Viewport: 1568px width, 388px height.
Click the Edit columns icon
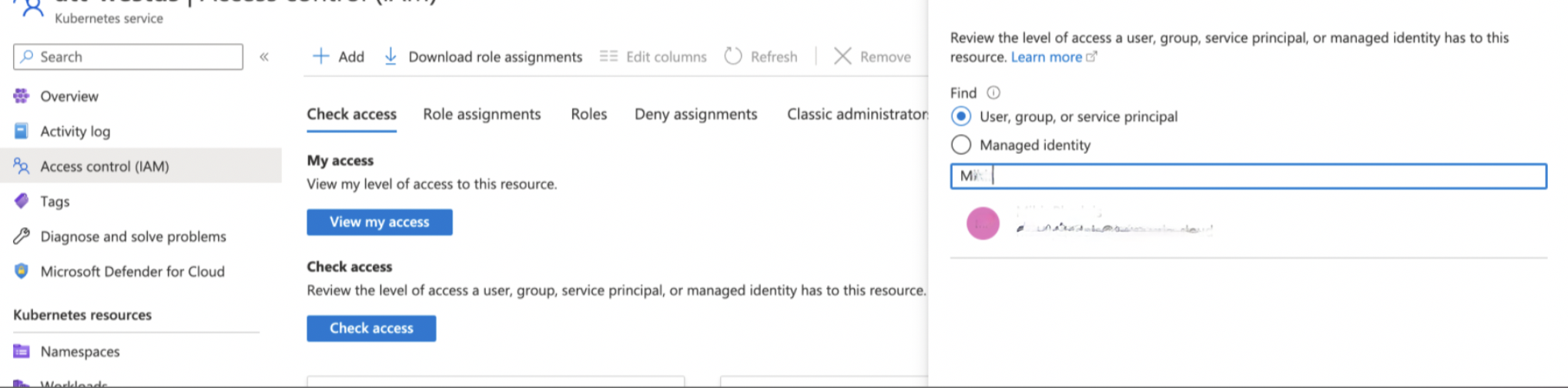608,56
